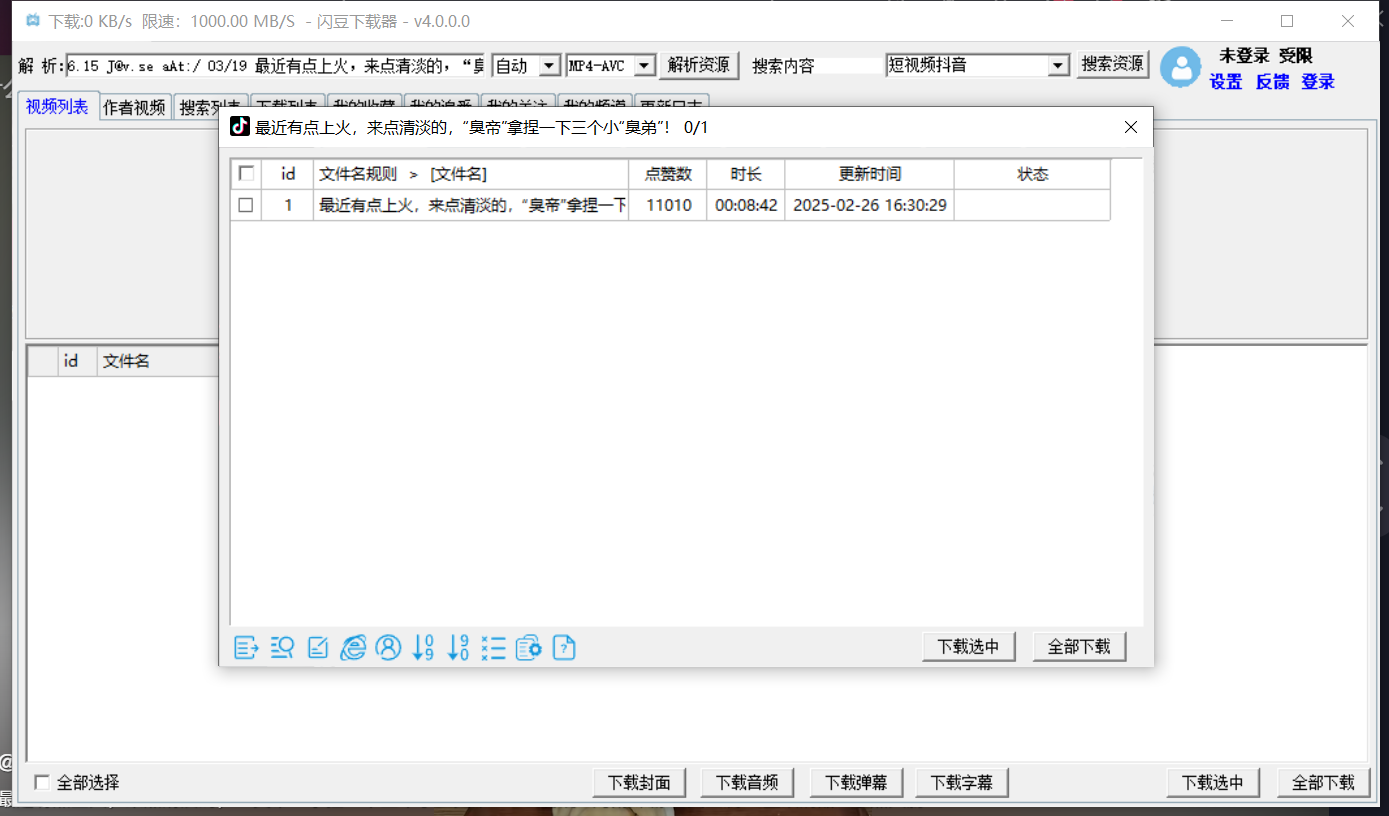
Task: Click the 文件名规则 column header
Action: [471, 174]
